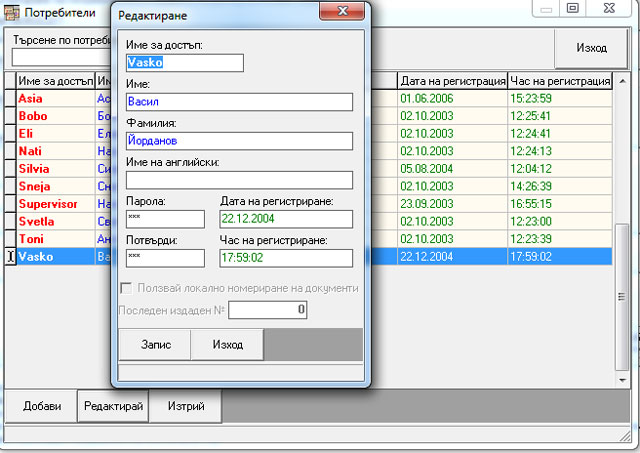Screen dimensions: 640x453
Task: Click the Потвърди password field
Action: (x=165, y=258)
